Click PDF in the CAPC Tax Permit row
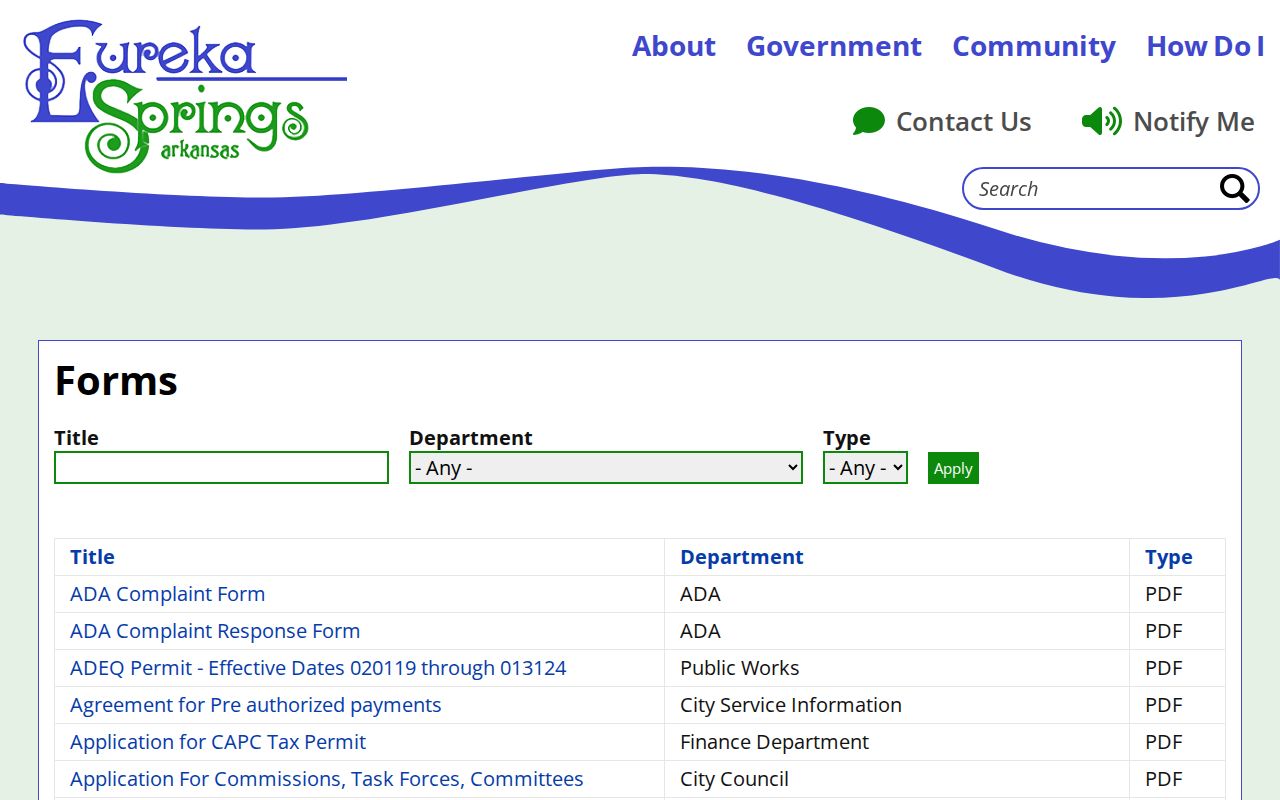This screenshot has width=1280, height=800. 1164,742
